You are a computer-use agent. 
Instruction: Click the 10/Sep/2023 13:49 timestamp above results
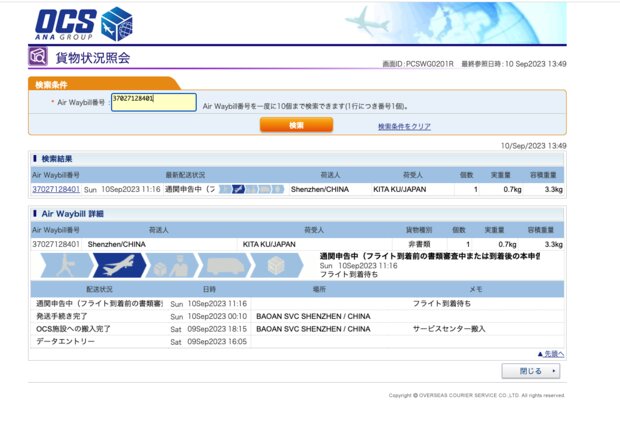click(x=533, y=146)
